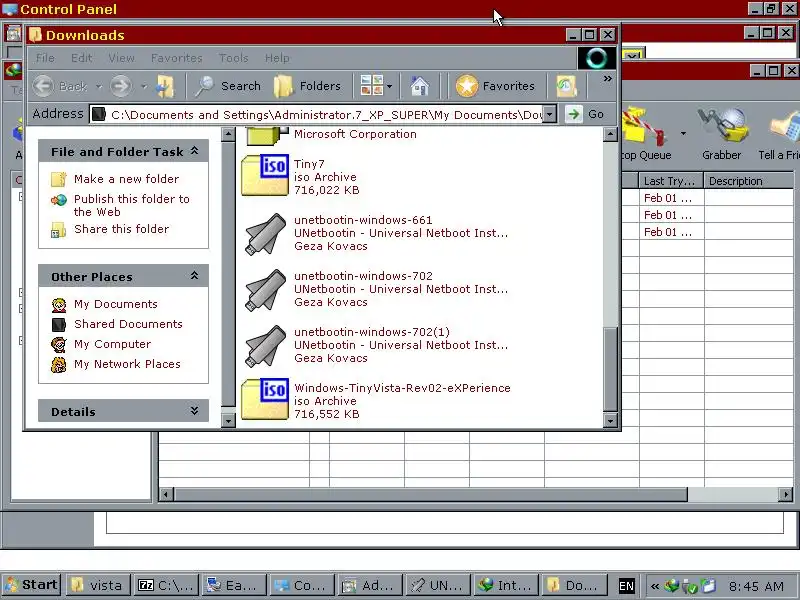Select the Tiny7 iso file icon
Screen dimensions: 800x600
(265, 176)
